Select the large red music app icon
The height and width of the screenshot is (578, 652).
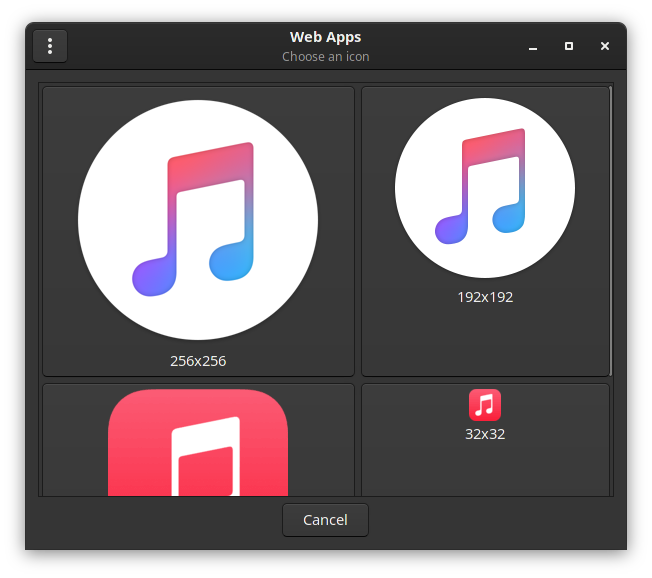pos(198,442)
